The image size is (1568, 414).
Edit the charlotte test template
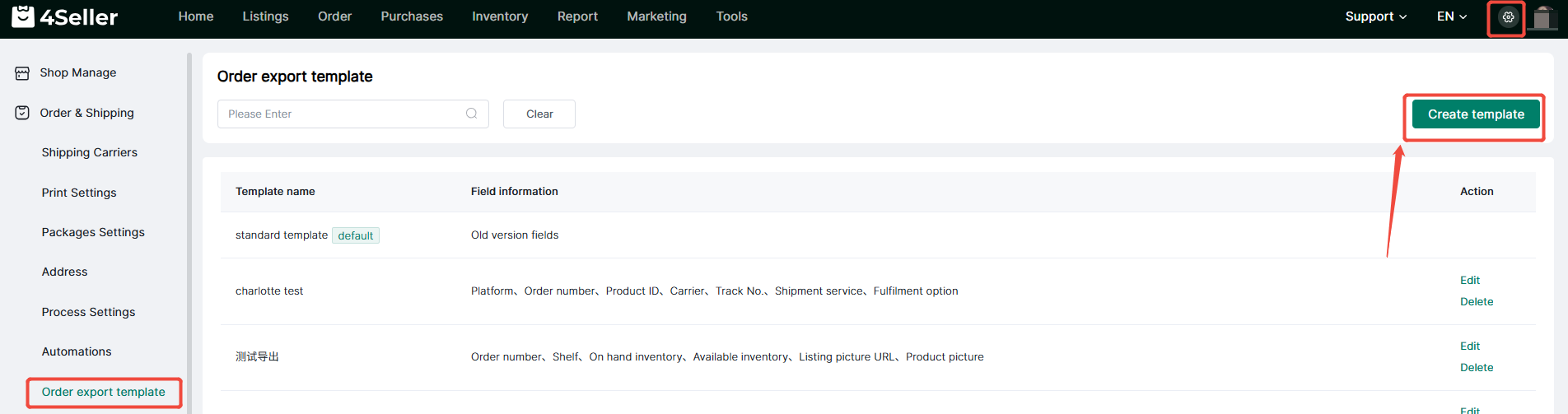point(1469,281)
